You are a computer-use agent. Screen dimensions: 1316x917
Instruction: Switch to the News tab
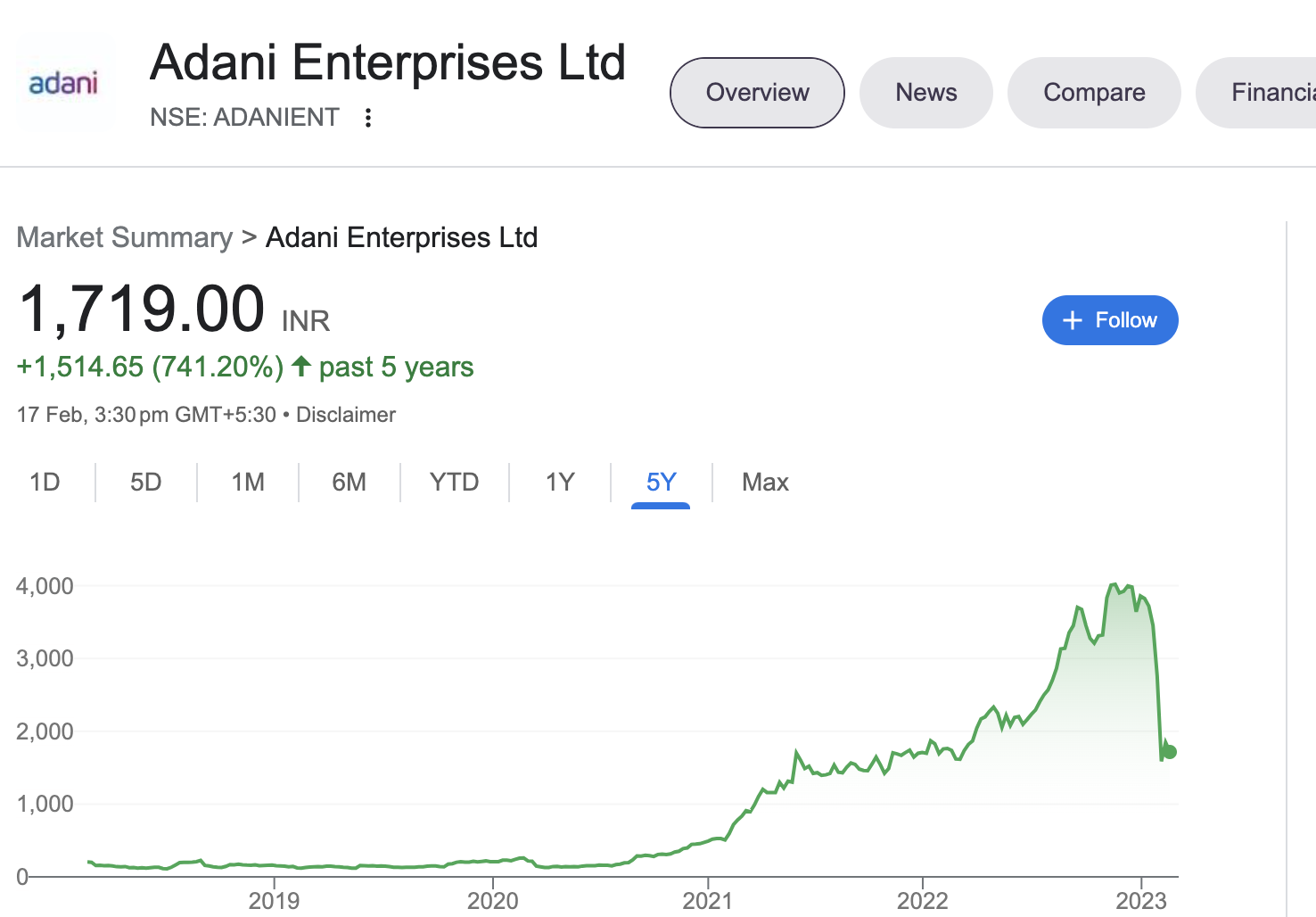[925, 93]
